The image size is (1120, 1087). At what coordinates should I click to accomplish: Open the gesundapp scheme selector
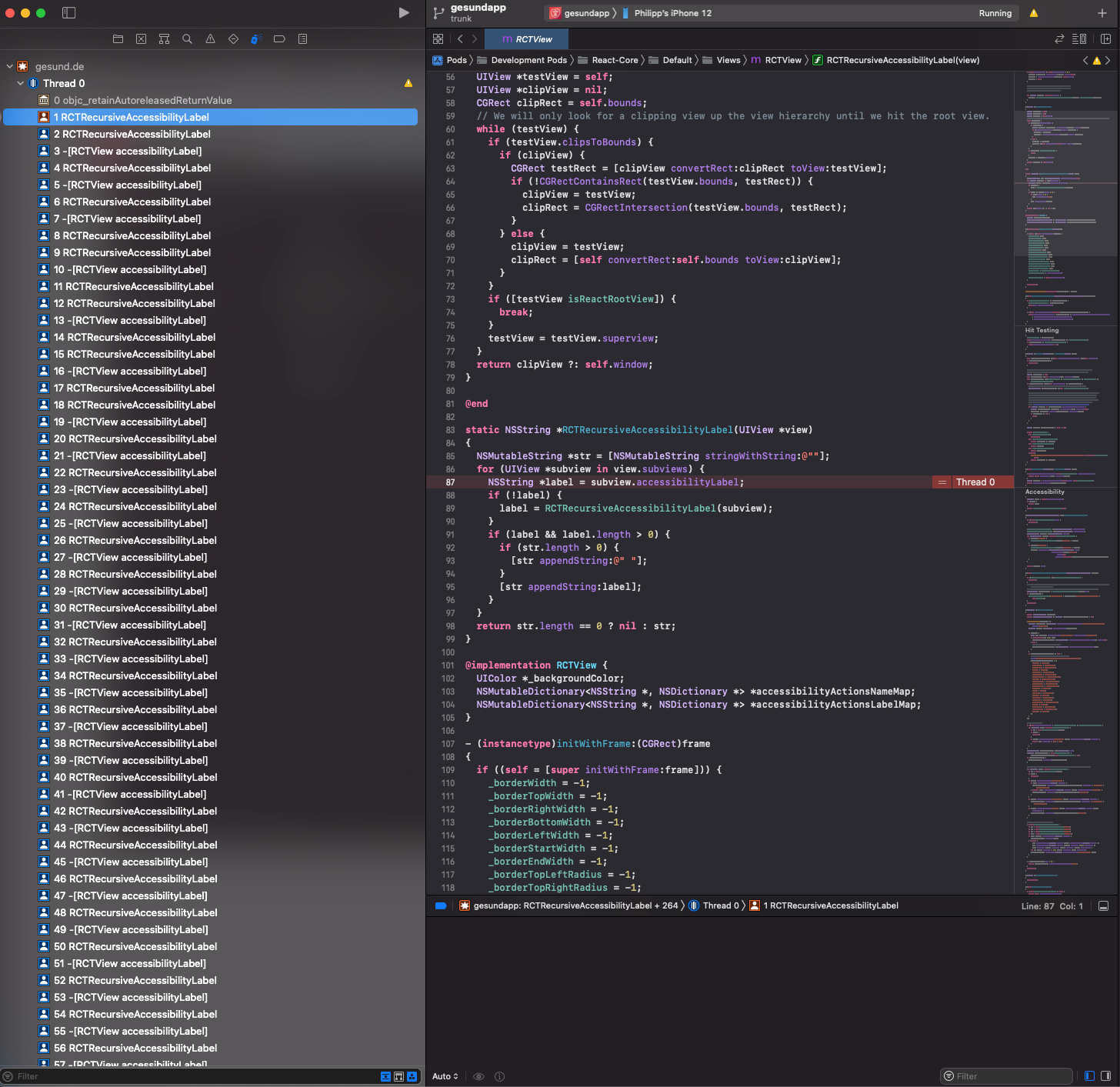[x=579, y=13]
